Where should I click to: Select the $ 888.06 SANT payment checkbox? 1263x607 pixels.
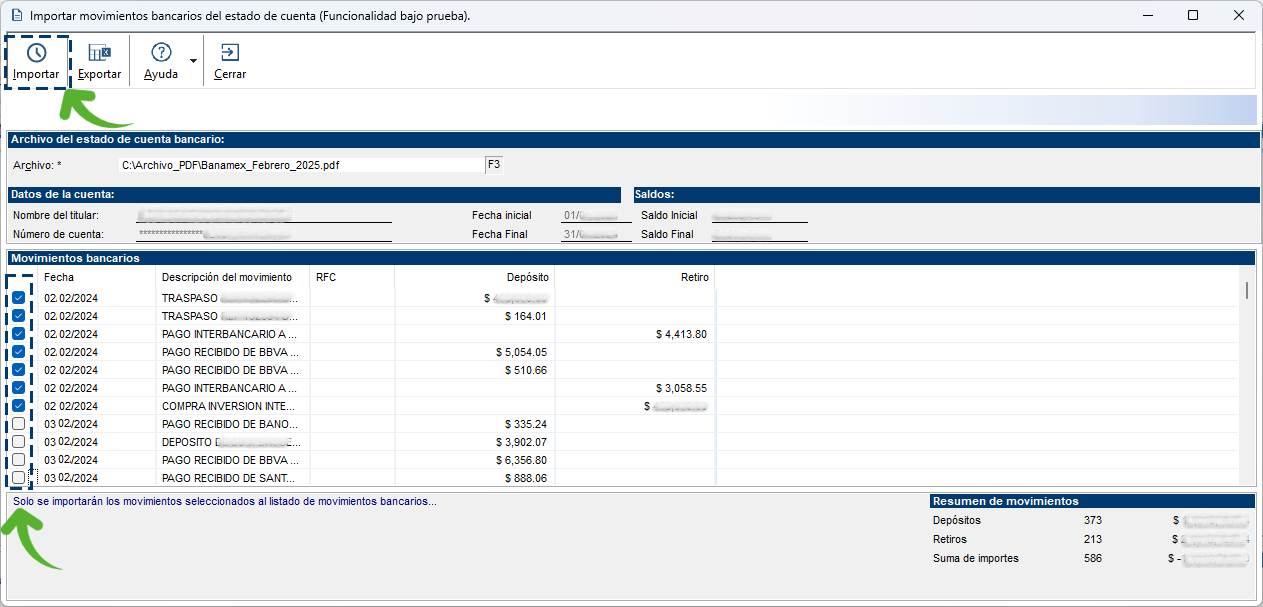(x=19, y=478)
